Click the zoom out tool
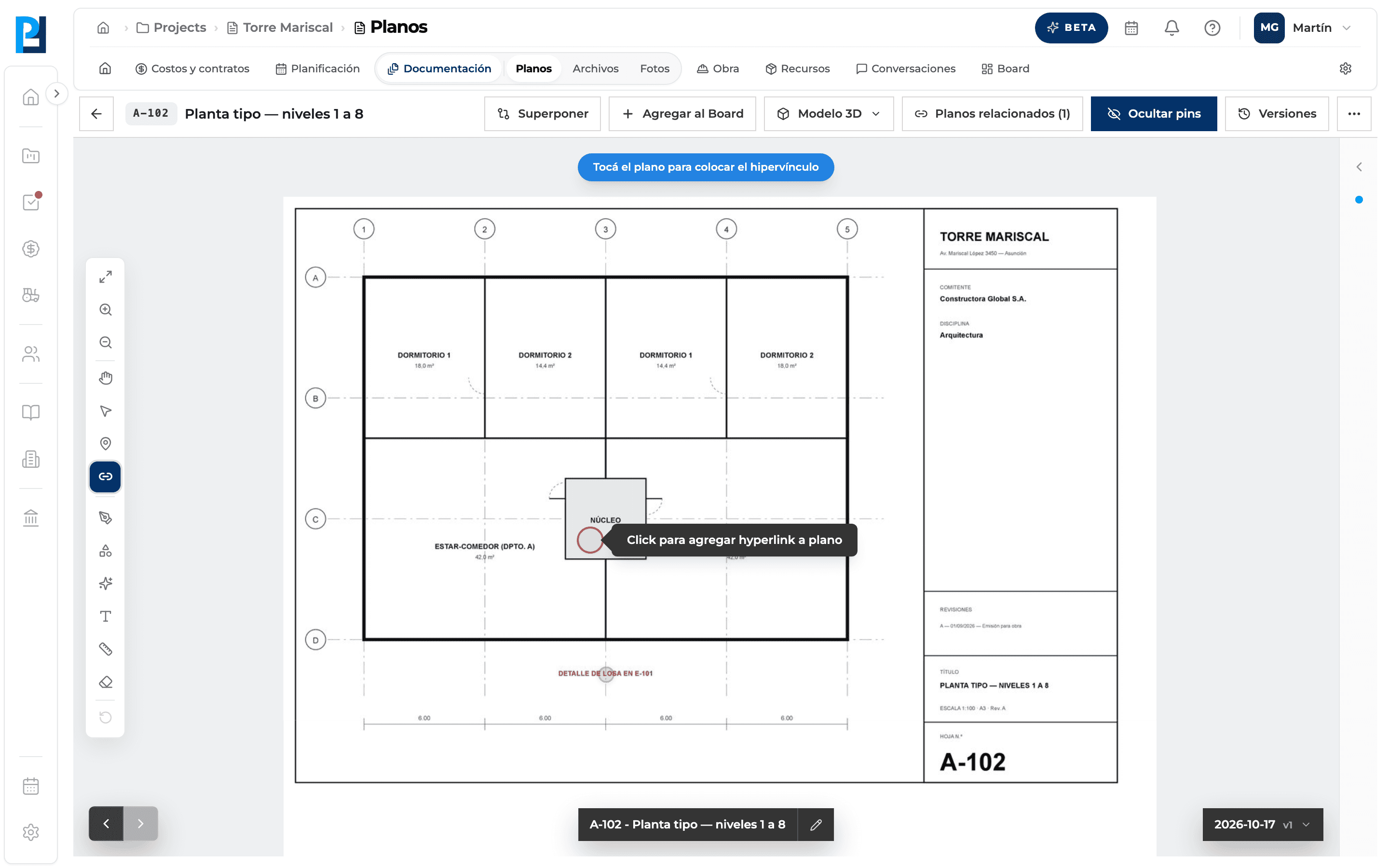Screen dimensions: 1389x868 click(105, 343)
